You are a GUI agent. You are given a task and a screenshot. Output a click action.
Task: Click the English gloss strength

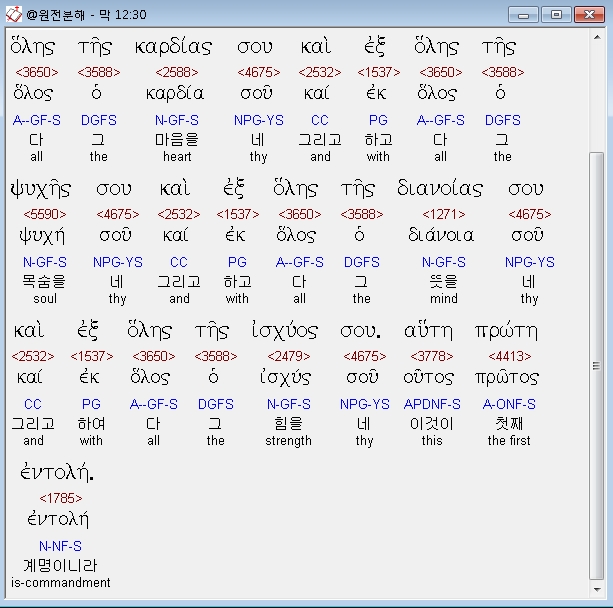(x=289, y=441)
